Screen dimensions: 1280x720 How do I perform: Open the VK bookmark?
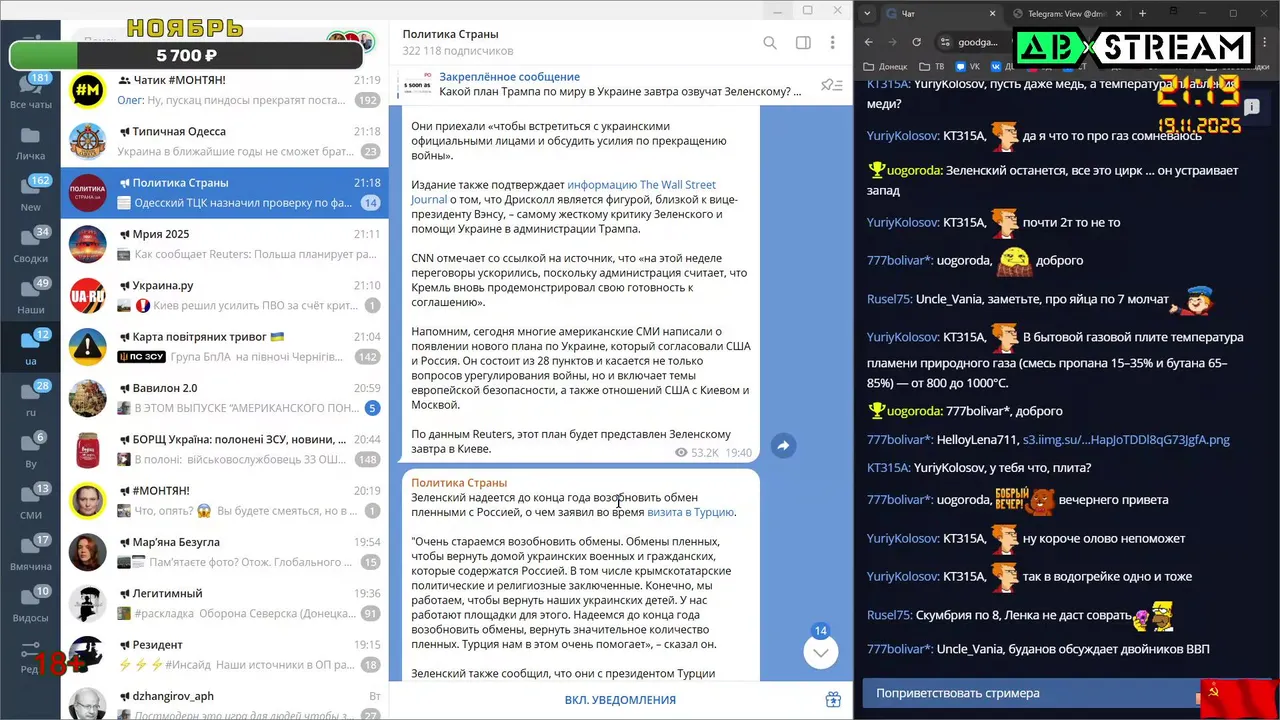tap(967, 67)
